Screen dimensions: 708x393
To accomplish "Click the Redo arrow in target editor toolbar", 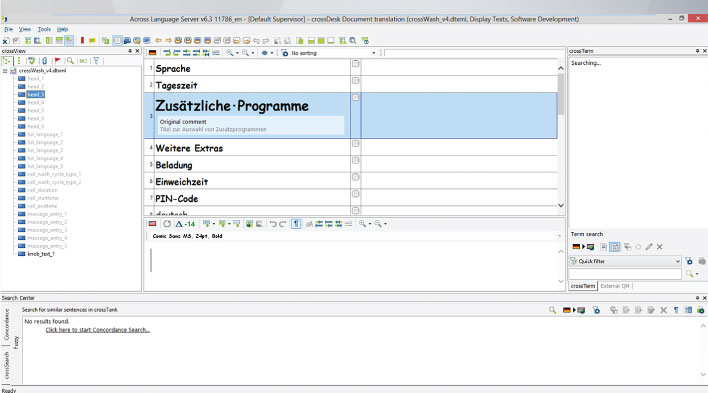I will click(x=283, y=224).
